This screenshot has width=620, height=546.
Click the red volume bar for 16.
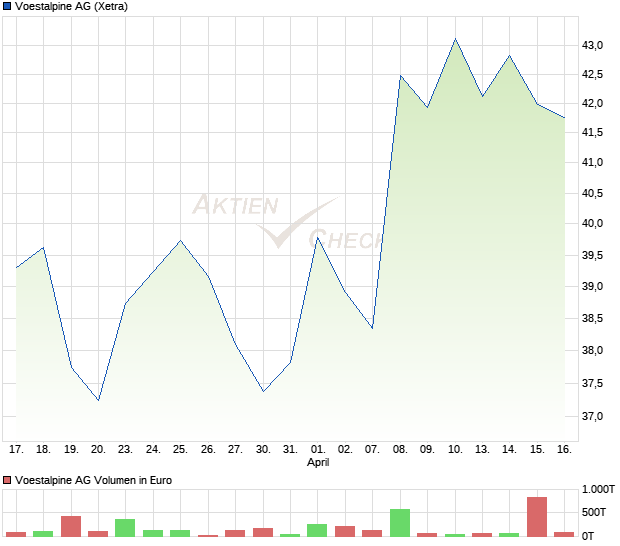coord(564,534)
